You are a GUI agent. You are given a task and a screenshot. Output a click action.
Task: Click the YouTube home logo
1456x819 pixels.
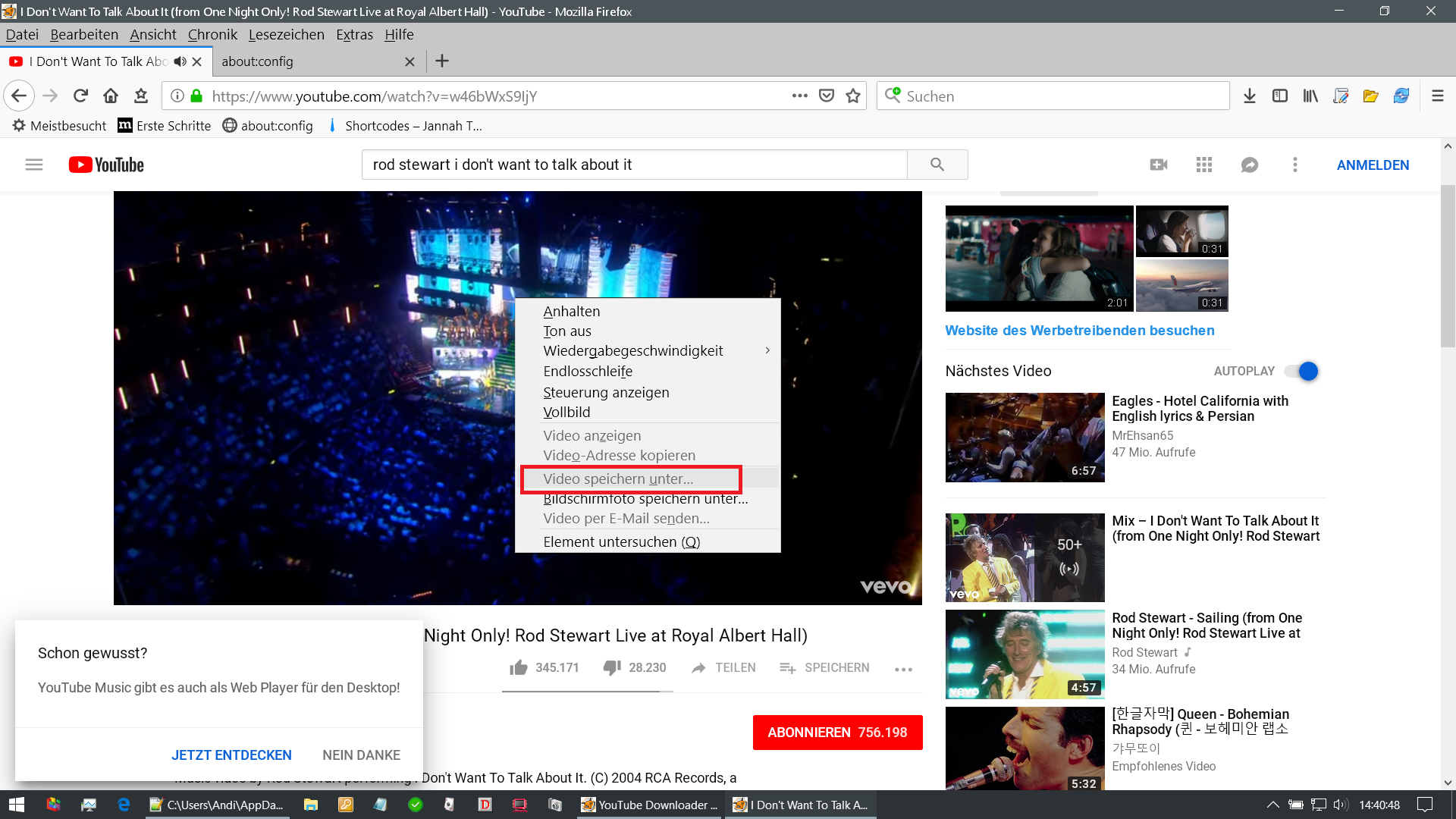click(106, 165)
